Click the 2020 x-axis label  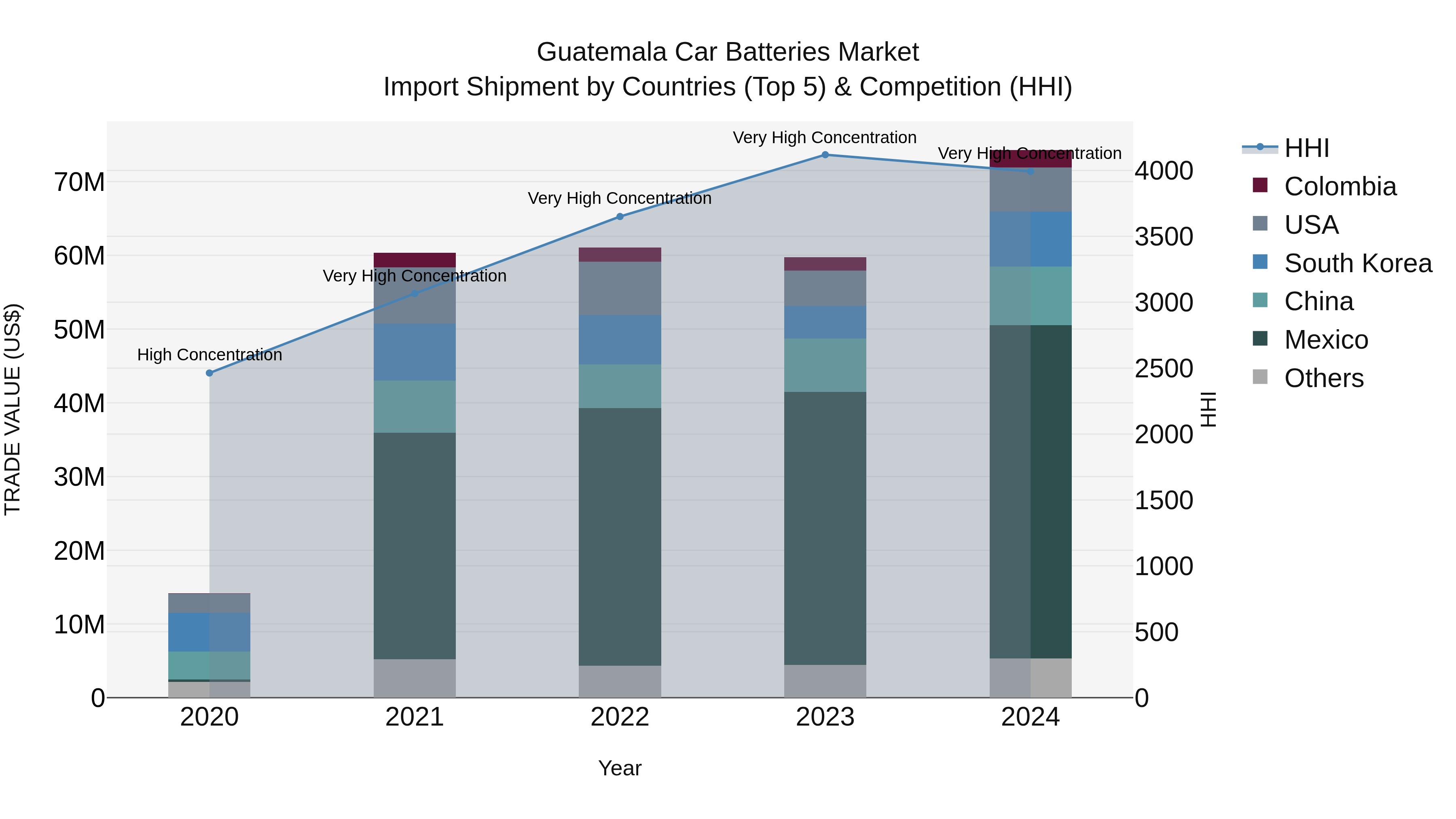tap(209, 717)
